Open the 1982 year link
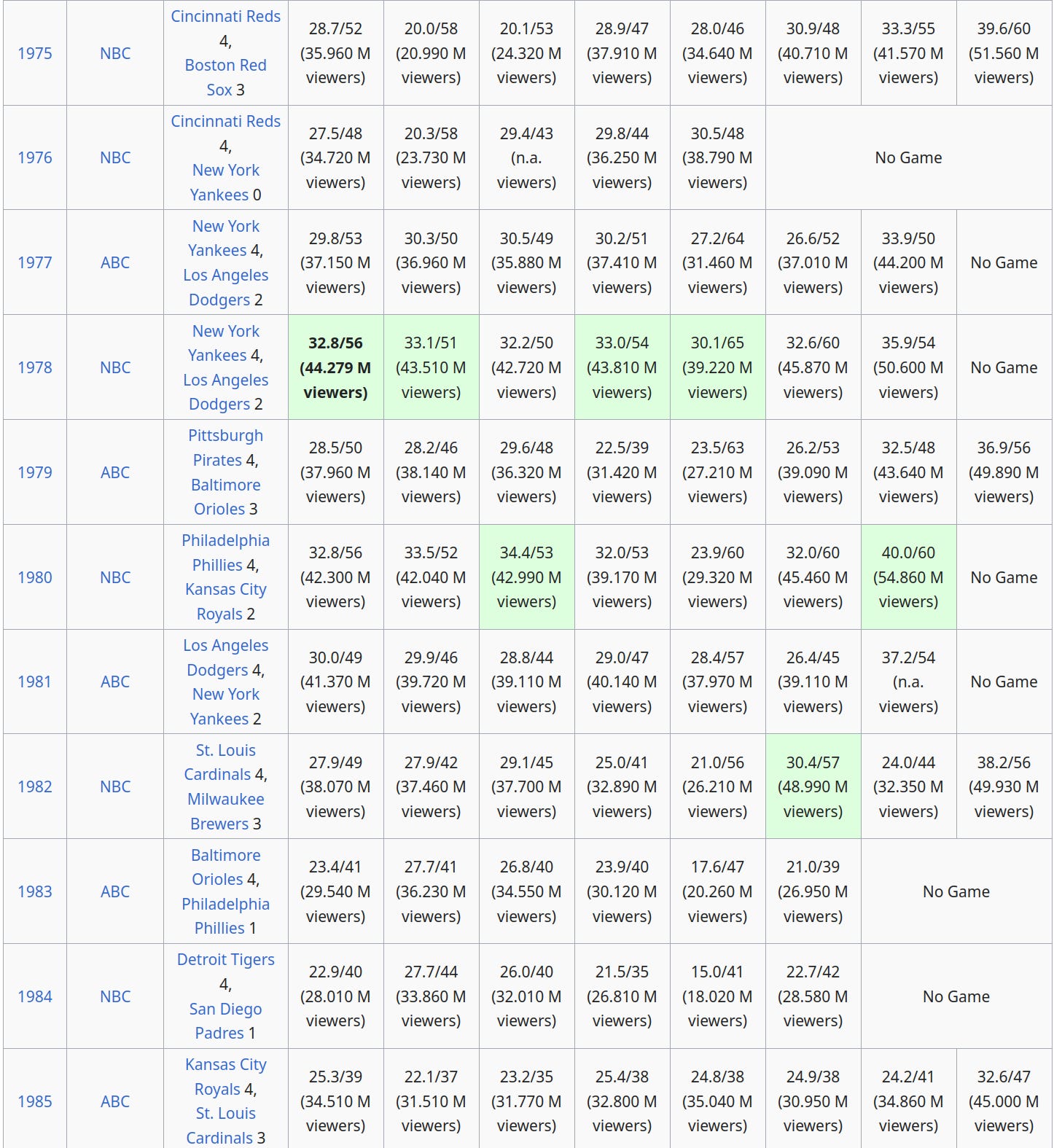This screenshot has width=1054, height=1148. [x=35, y=786]
